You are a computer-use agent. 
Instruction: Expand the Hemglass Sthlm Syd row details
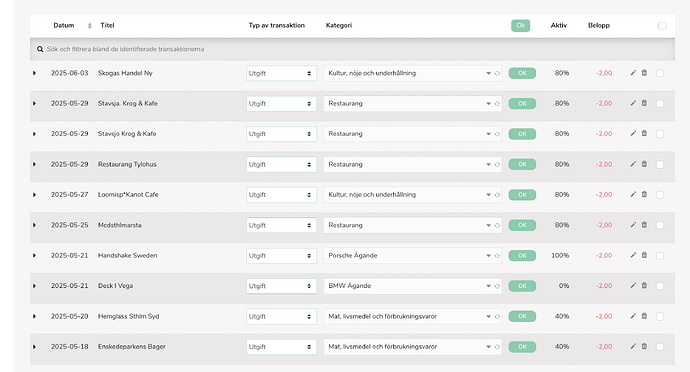click(34, 316)
